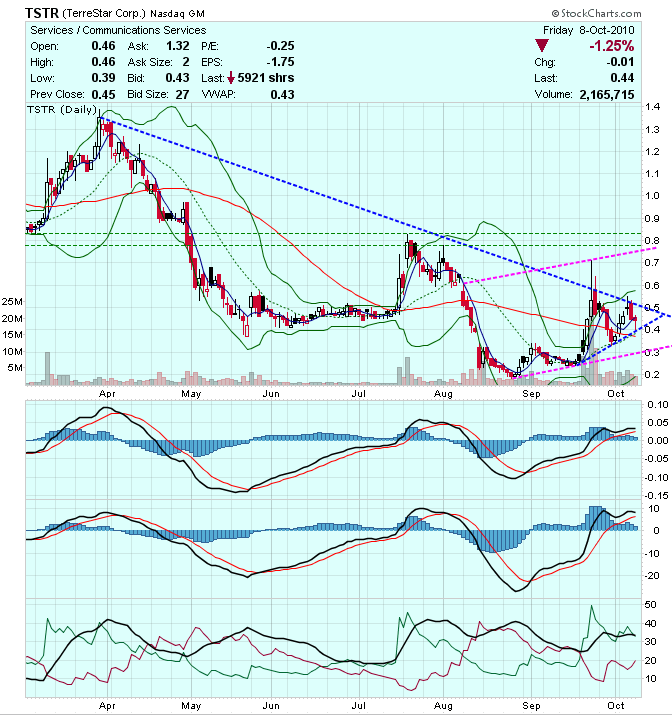Select Jun under the price chart
Screen dimensions: 672x719
tap(271, 394)
